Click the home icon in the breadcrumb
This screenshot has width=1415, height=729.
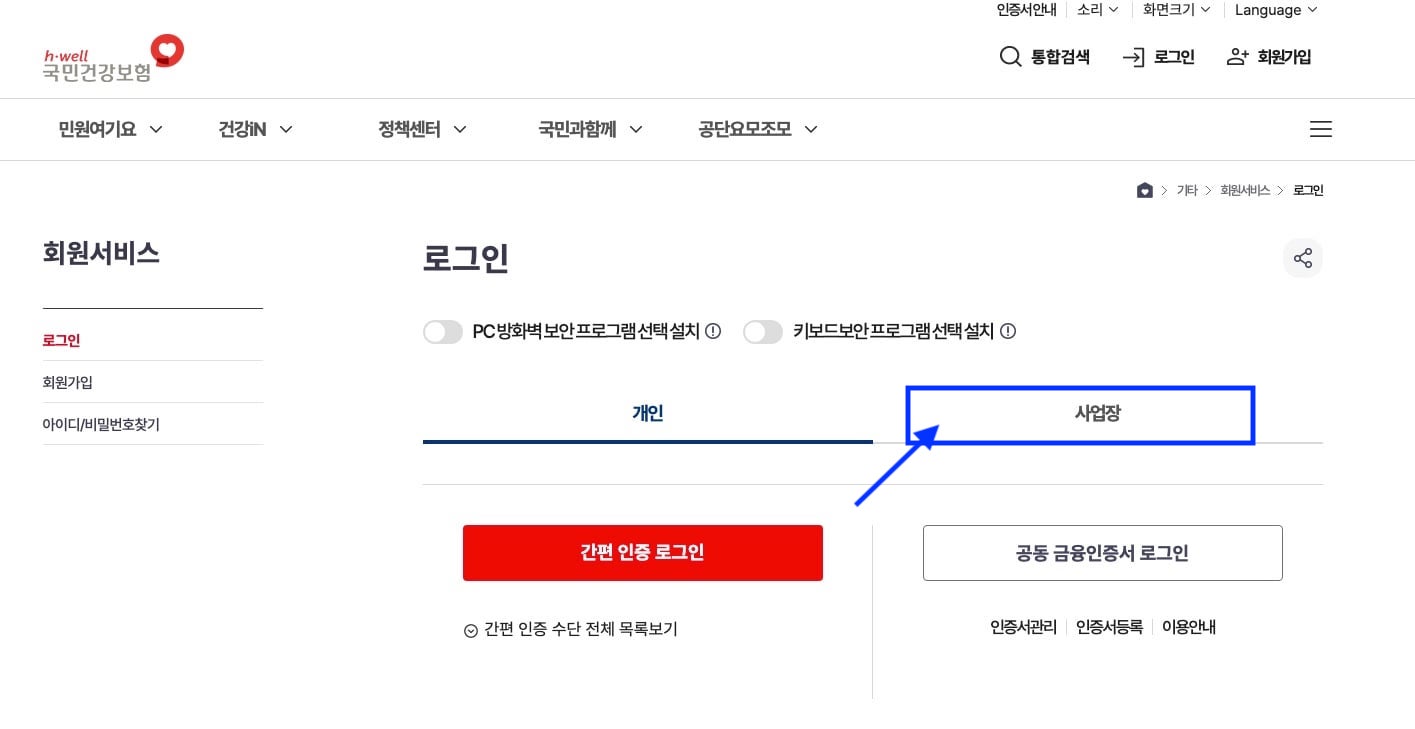(x=1144, y=189)
